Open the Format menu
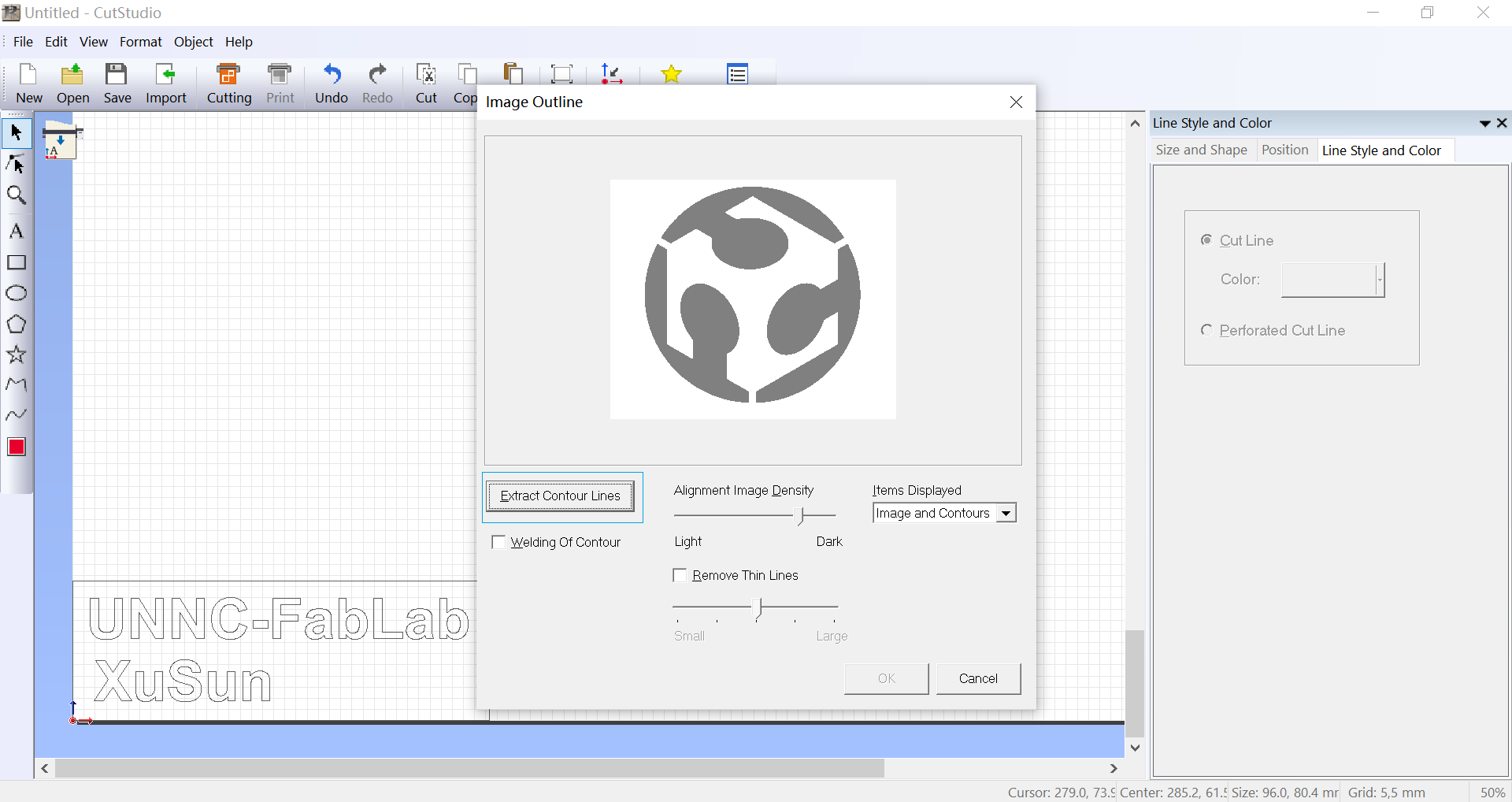The image size is (1512, 802). tap(141, 42)
